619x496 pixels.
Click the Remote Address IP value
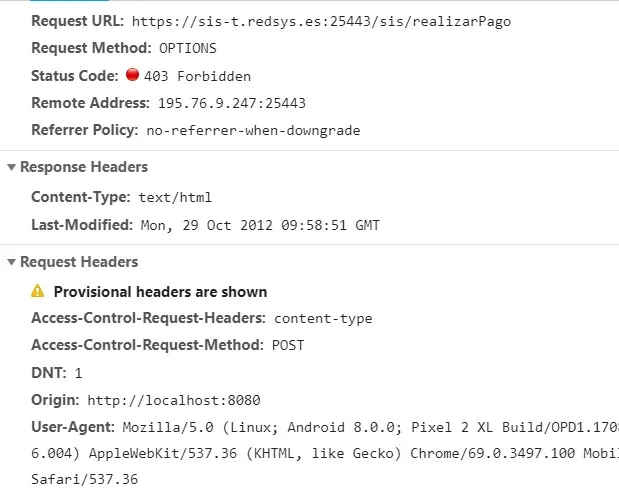tap(232, 103)
